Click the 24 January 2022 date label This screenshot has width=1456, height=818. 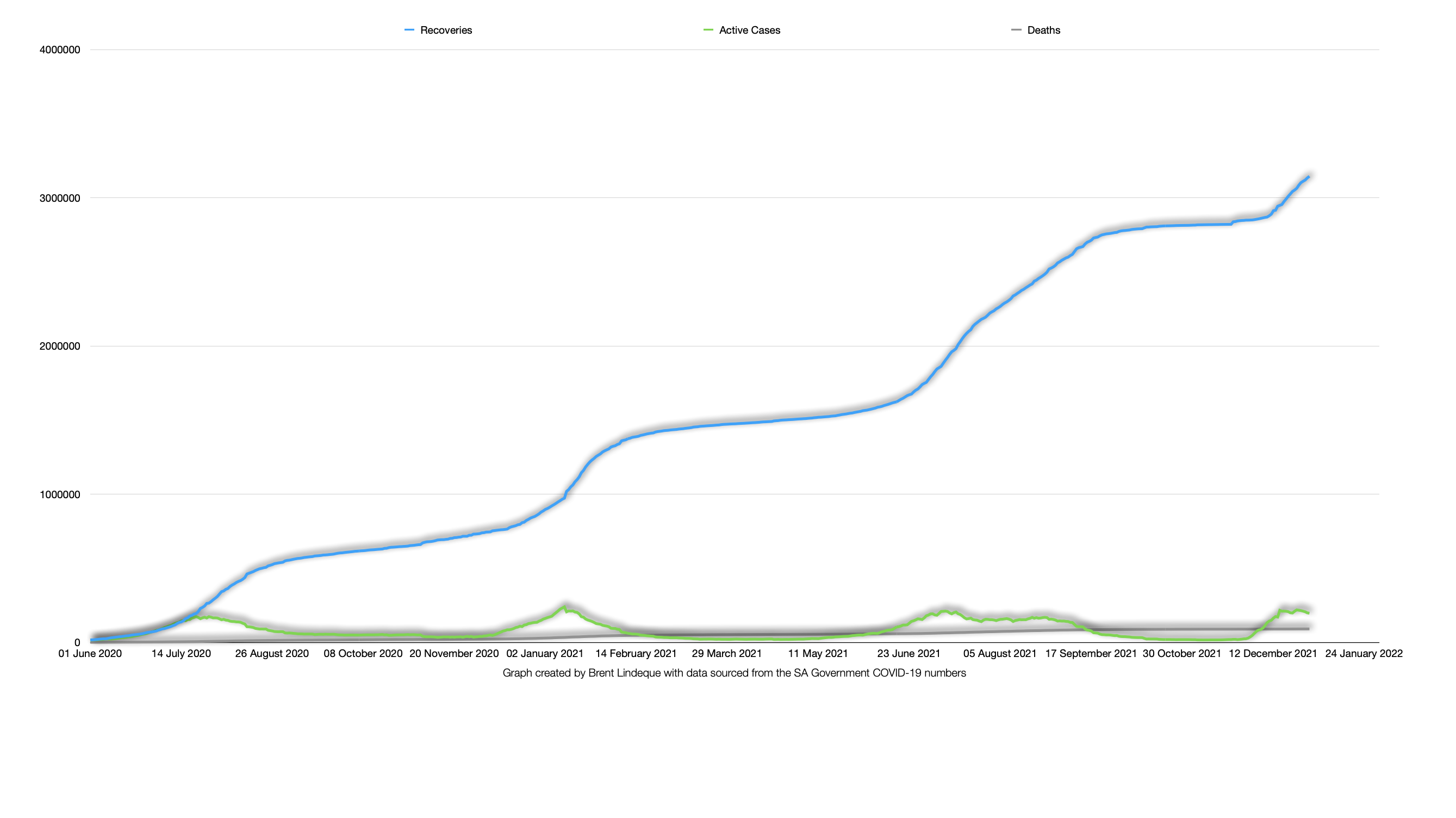click(x=1364, y=654)
